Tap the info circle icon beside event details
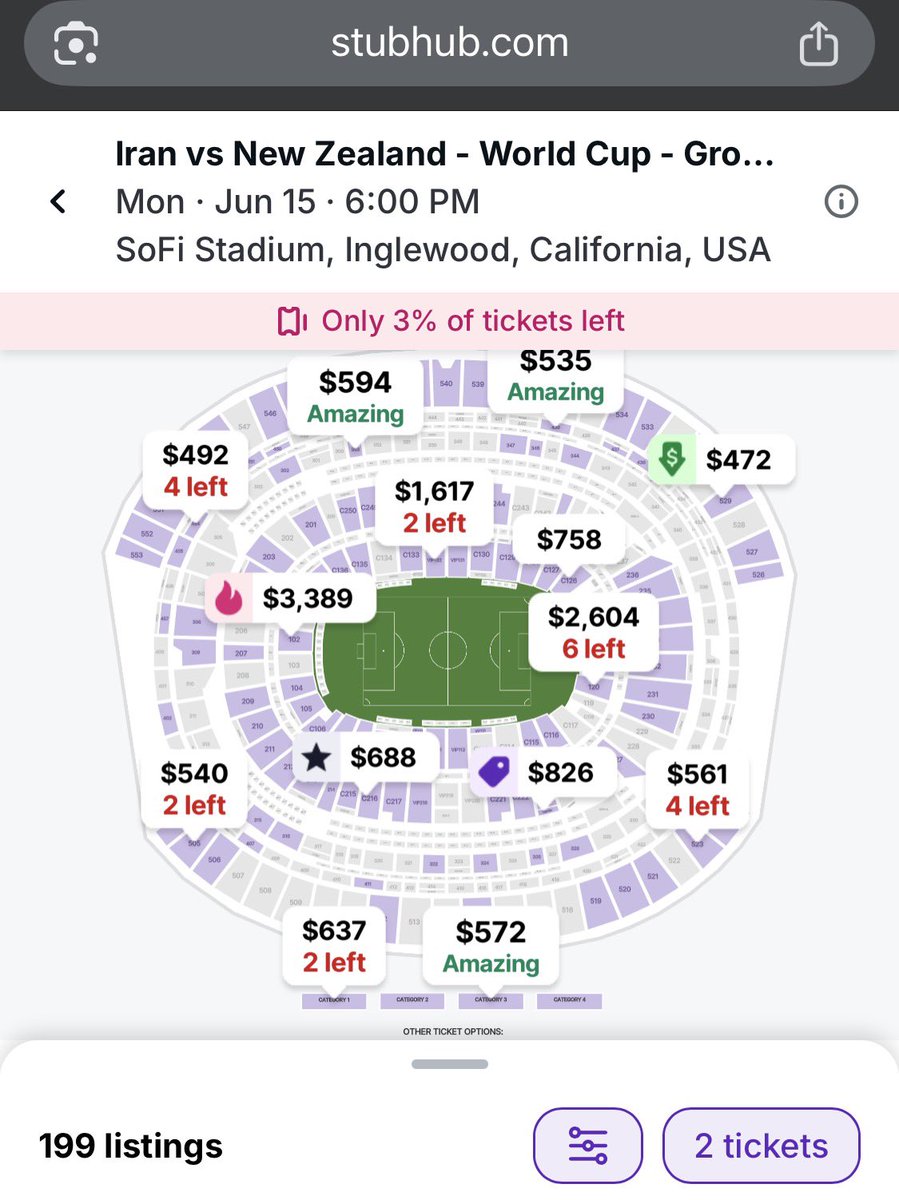 tap(841, 203)
